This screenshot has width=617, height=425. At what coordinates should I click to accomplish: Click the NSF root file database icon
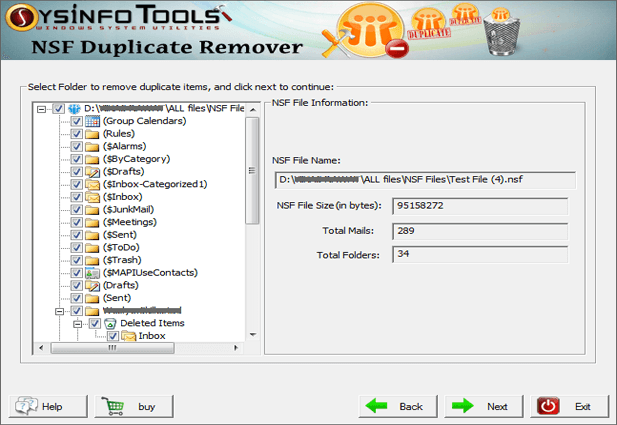click(74, 108)
